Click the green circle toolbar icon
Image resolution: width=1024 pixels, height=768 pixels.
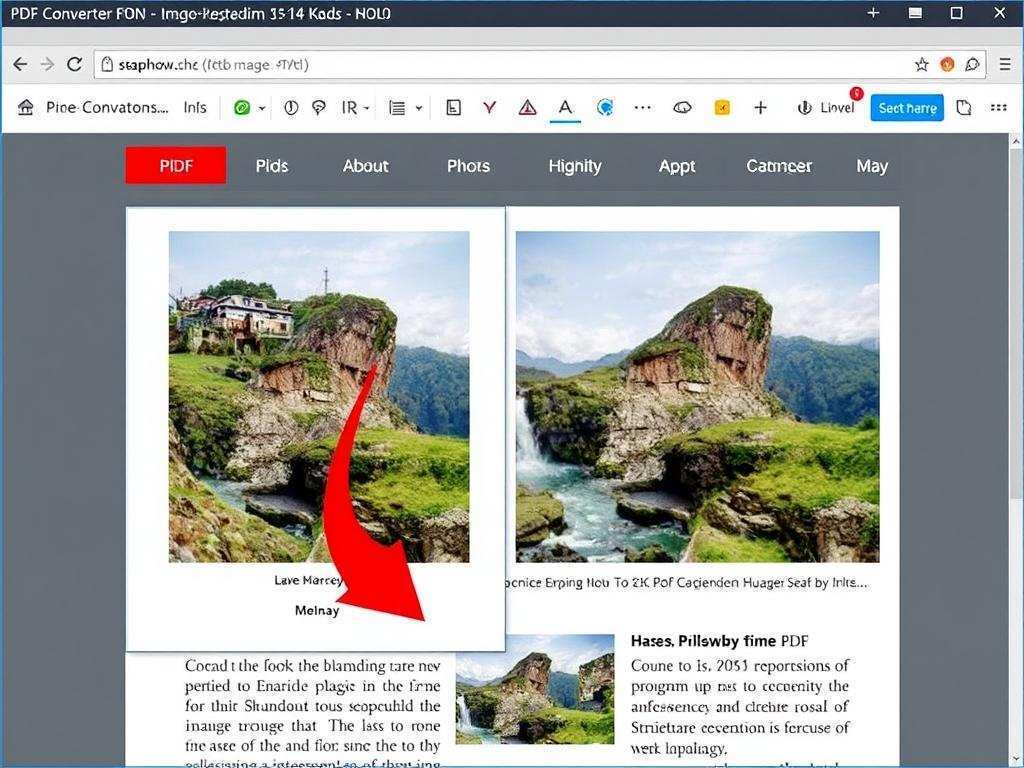click(x=242, y=108)
